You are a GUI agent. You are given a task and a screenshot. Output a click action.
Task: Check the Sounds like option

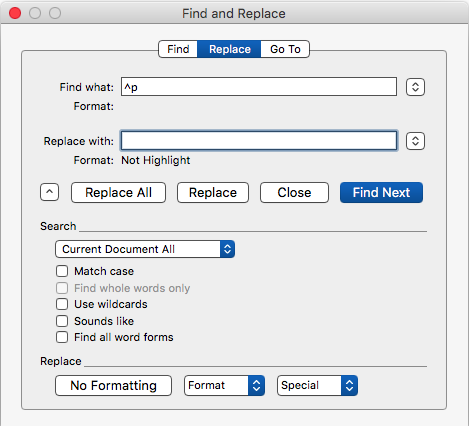[62, 321]
